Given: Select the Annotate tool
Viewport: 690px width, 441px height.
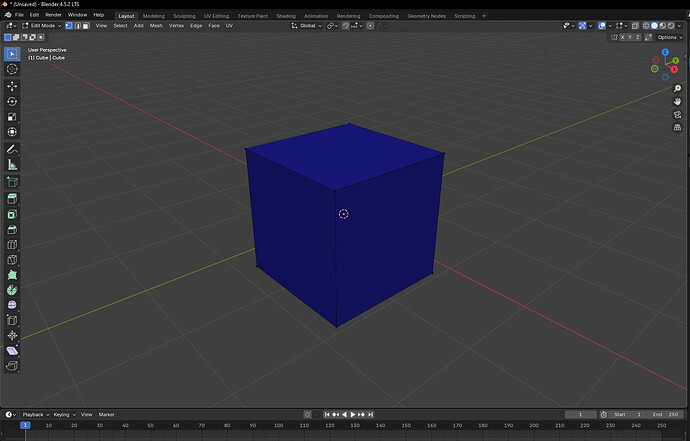Looking at the screenshot, I should point(12,150).
